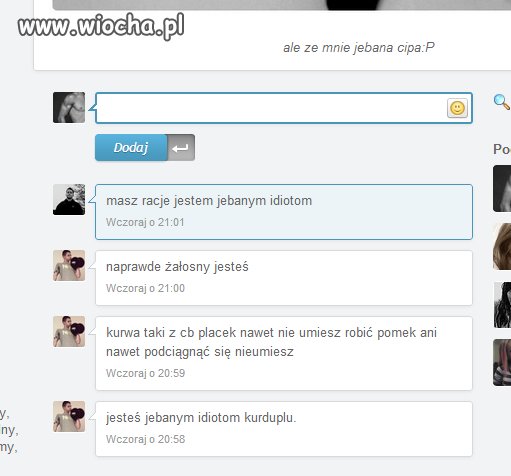
Task: Open sidebar thumbnail with long black hair
Action: [x=502, y=305]
